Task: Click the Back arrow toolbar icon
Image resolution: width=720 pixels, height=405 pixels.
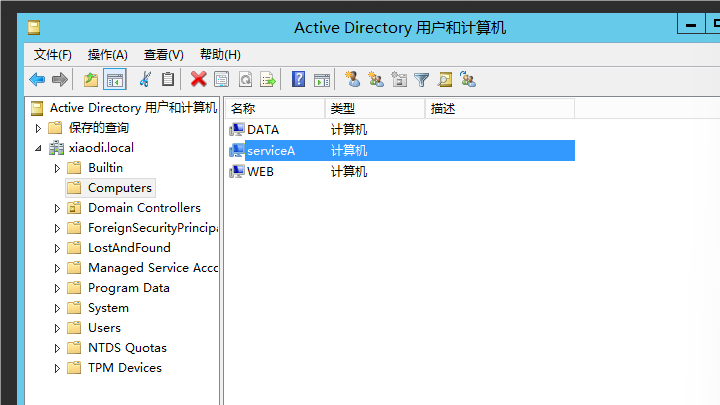Action: pos(37,80)
